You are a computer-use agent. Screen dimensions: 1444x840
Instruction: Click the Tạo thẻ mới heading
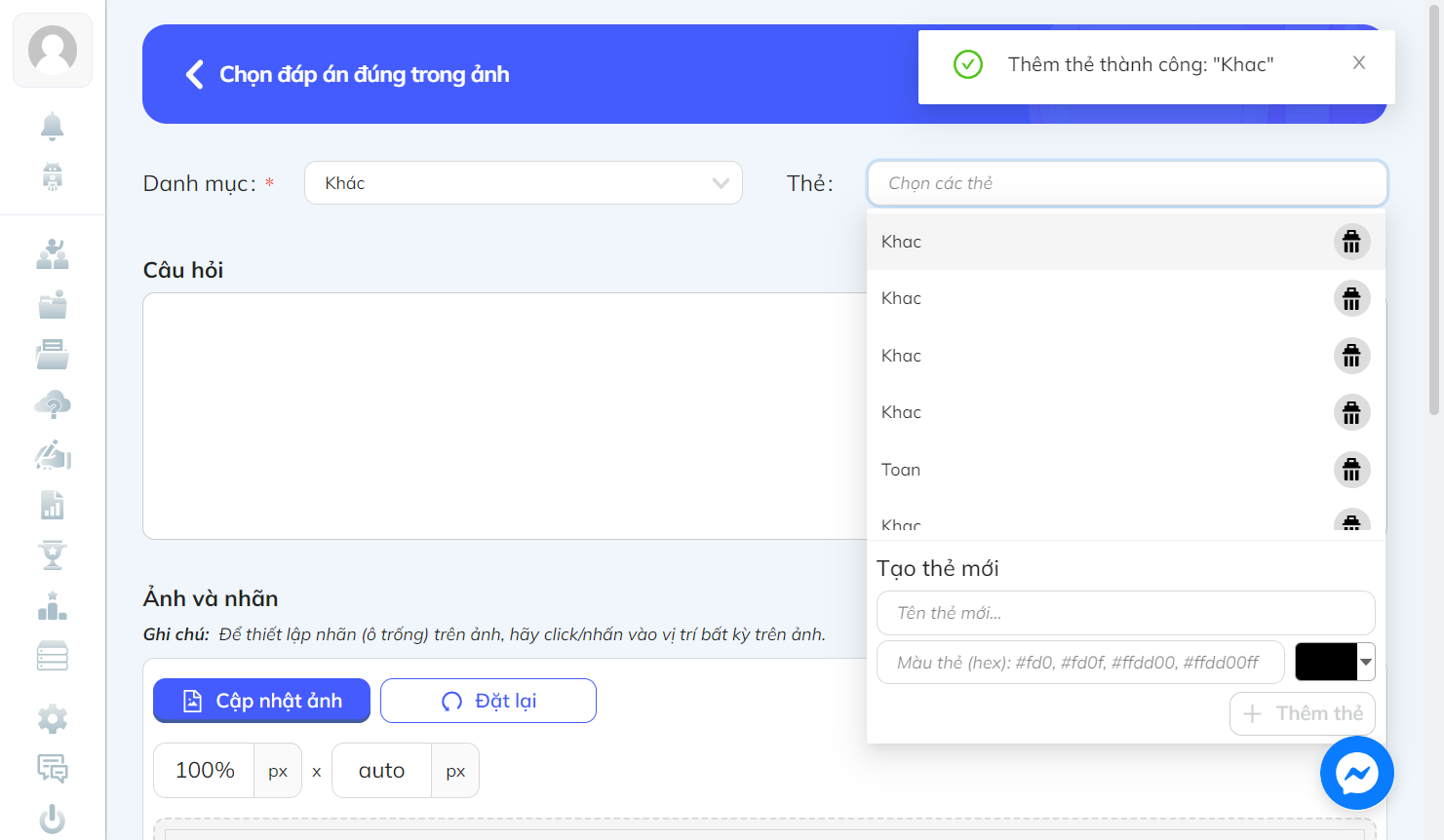click(937, 568)
